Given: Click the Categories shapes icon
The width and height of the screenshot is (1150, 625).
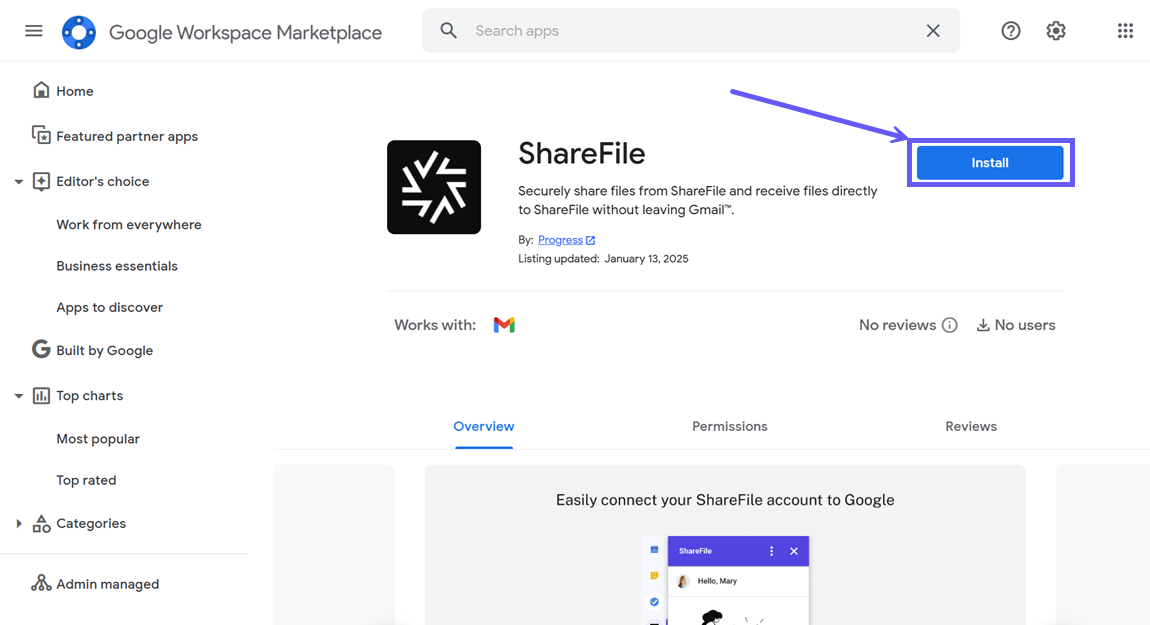Looking at the screenshot, I should (41, 523).
